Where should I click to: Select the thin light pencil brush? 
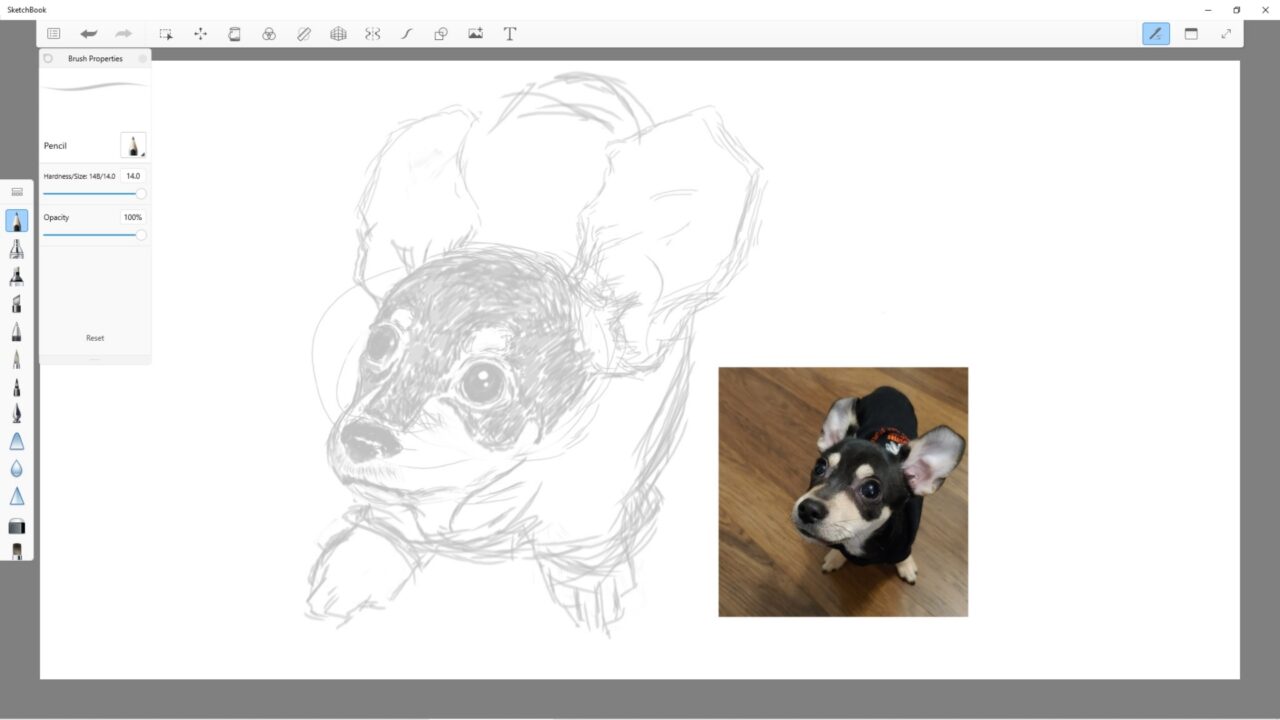[x=17, y=359]
